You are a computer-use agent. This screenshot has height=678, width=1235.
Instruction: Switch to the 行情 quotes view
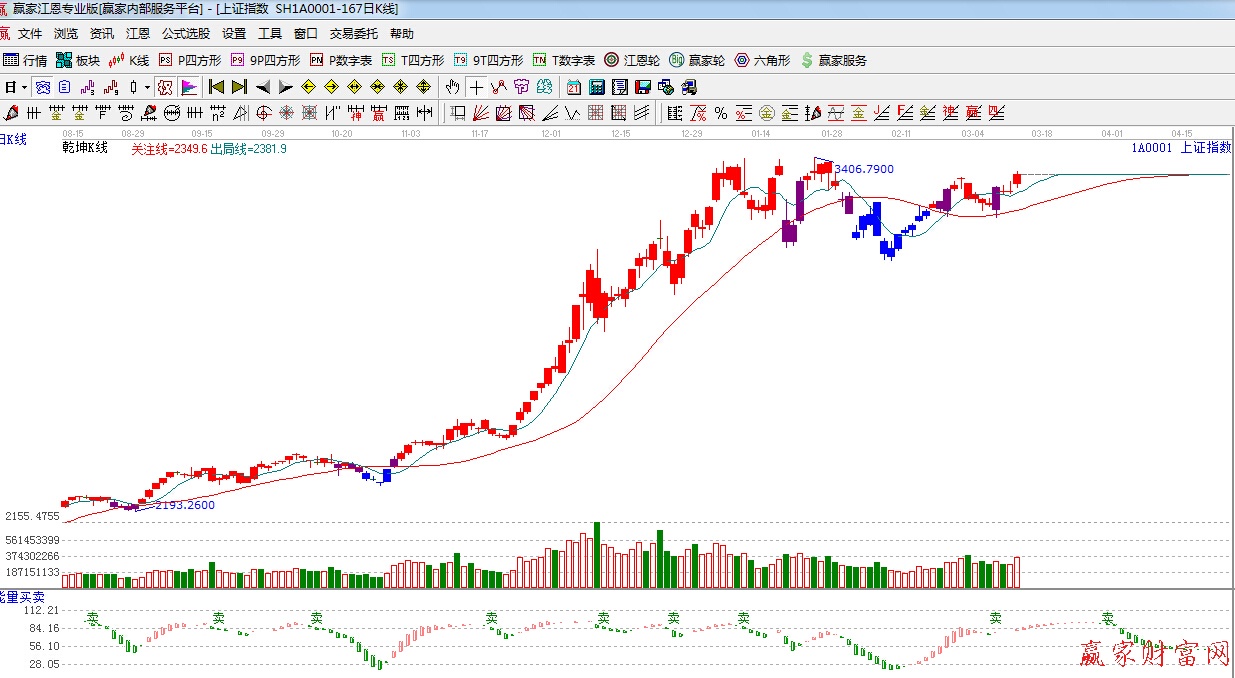point(26,60)
